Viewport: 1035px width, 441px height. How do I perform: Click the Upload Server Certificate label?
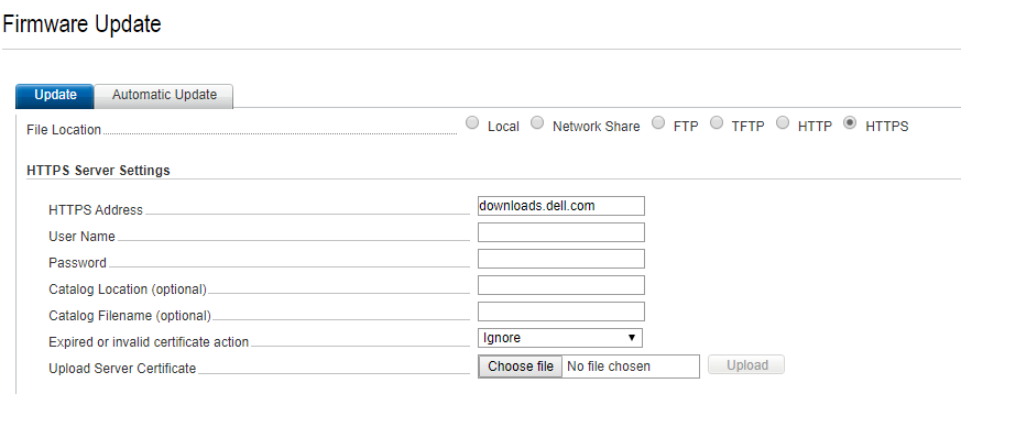(122, 369)
